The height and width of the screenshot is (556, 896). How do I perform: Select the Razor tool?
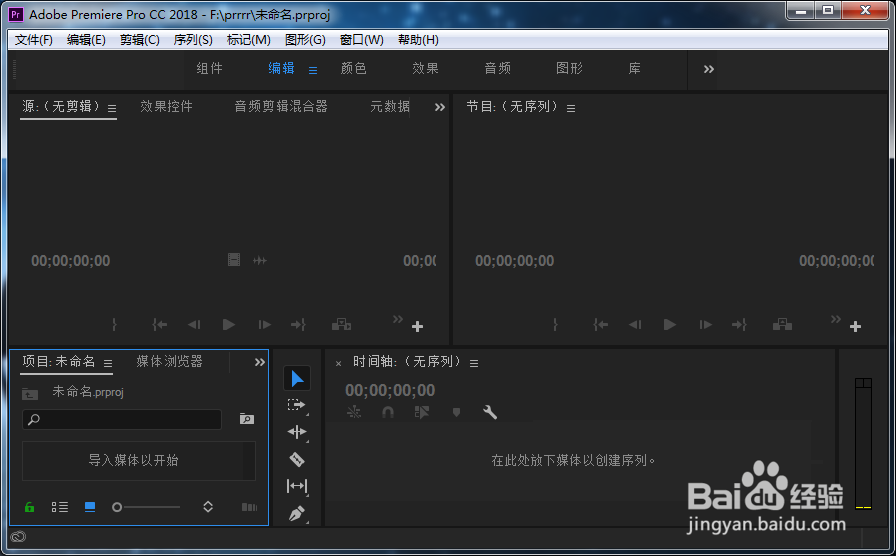pos(297,459)
